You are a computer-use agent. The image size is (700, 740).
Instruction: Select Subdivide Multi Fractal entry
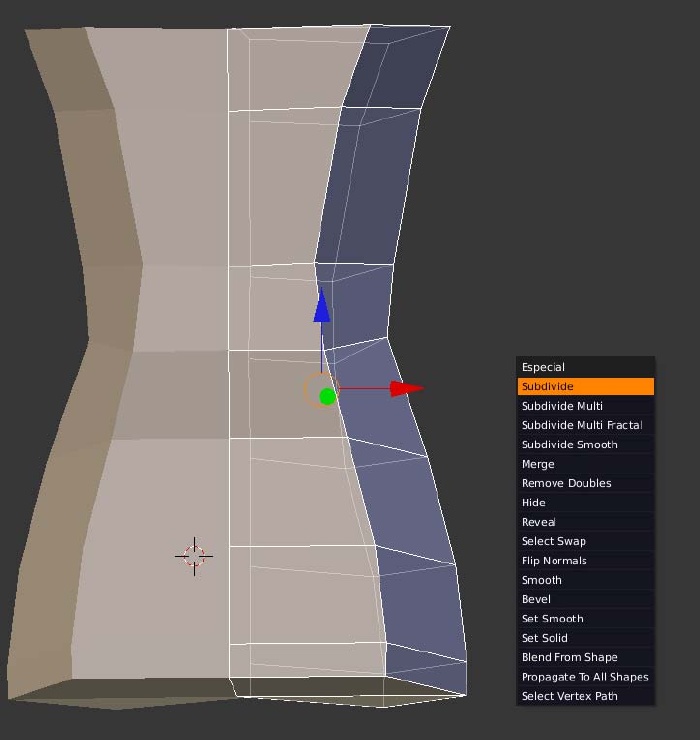pos(585,425)
